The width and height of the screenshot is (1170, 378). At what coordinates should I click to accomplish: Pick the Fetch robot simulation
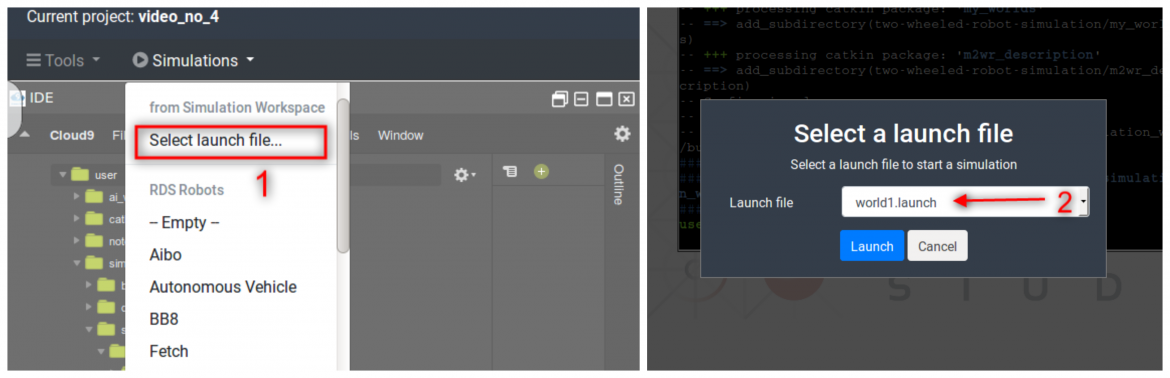(169, 351)
